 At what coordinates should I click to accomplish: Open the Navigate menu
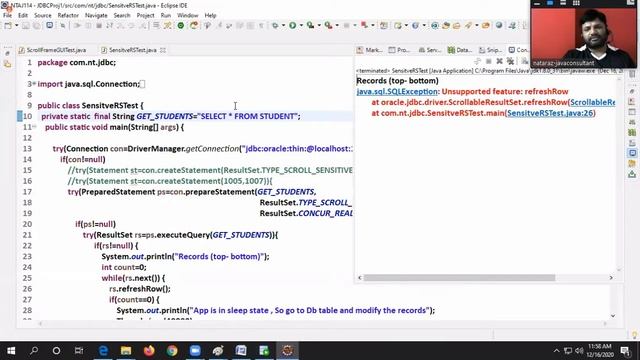(x=96, y=15)
